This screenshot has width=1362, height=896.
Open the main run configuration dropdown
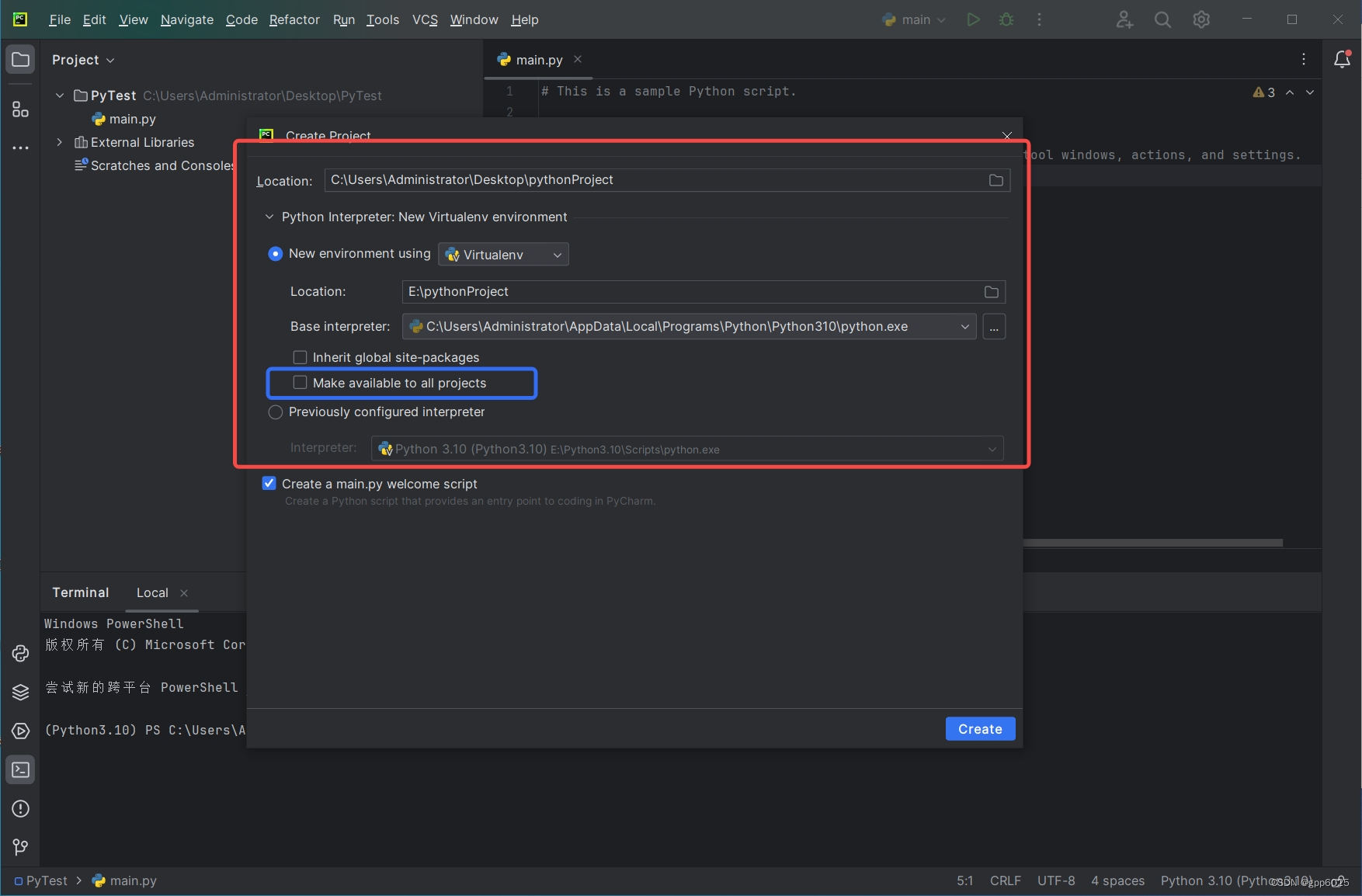914,19
